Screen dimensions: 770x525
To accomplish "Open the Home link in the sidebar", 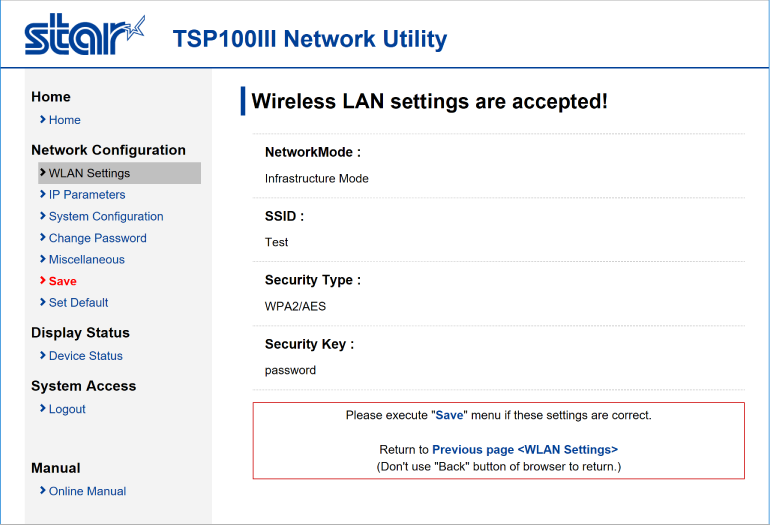I will tap(64, 120).
